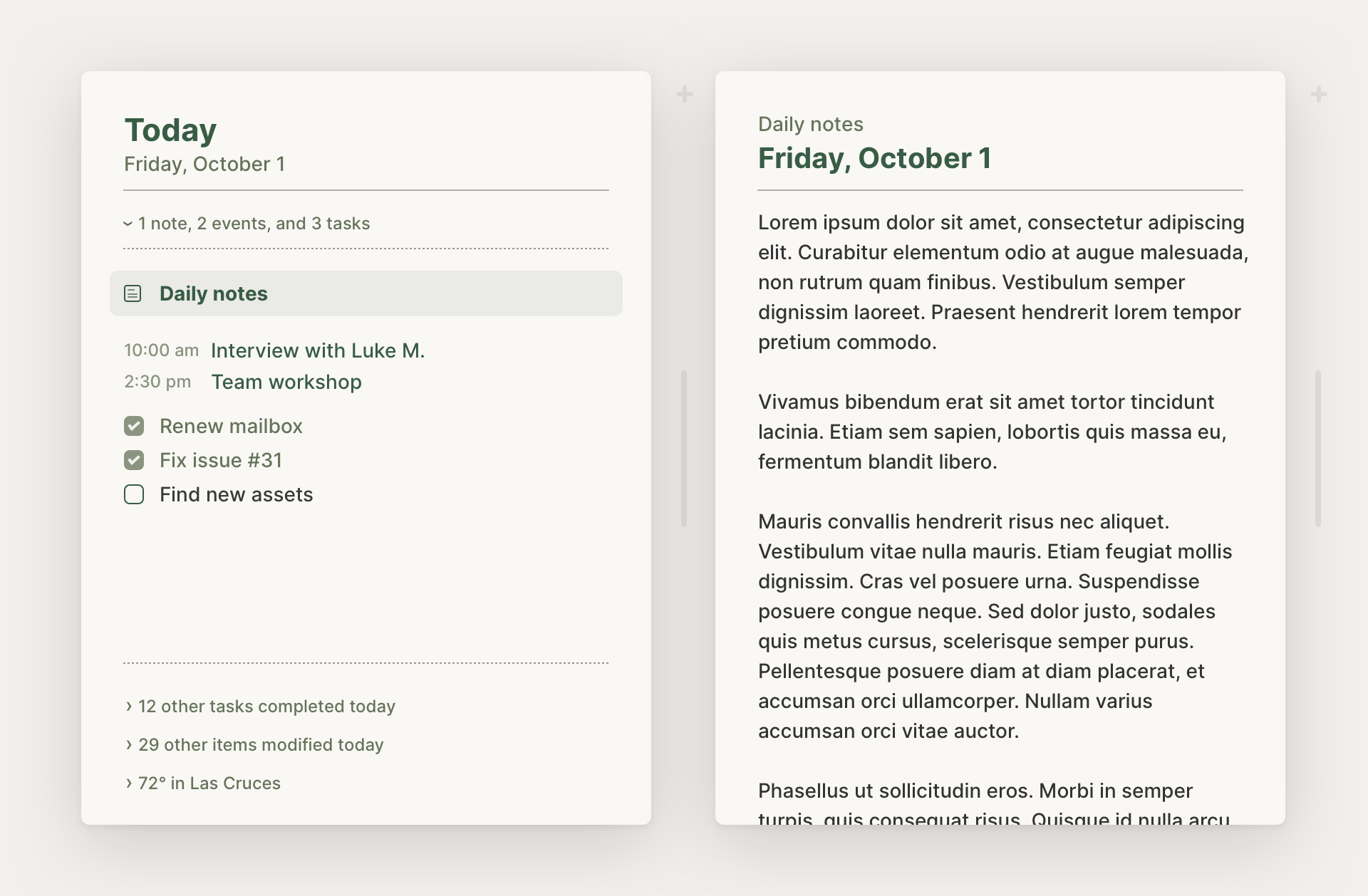Uncheck the Renew mailbox task
This screenshot has height=896, width=1368.
(134, 426)
